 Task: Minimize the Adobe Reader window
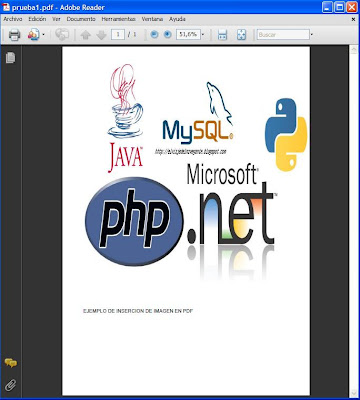pos(328,7)
